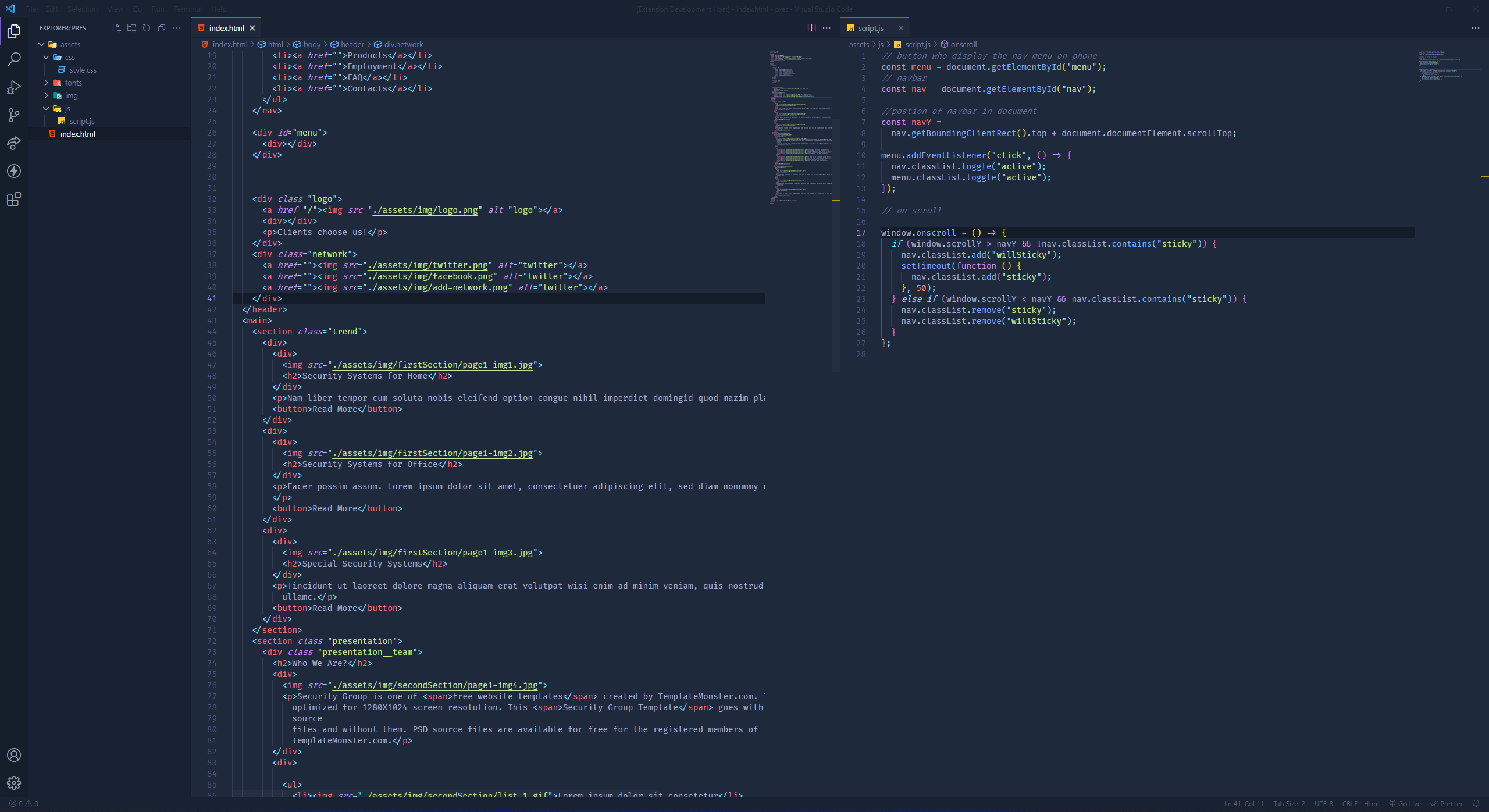This screenshot has height=812, width=1489.
Task: Open ./assets/img/twitter.png link on line 38
Action: pos(428,265)
